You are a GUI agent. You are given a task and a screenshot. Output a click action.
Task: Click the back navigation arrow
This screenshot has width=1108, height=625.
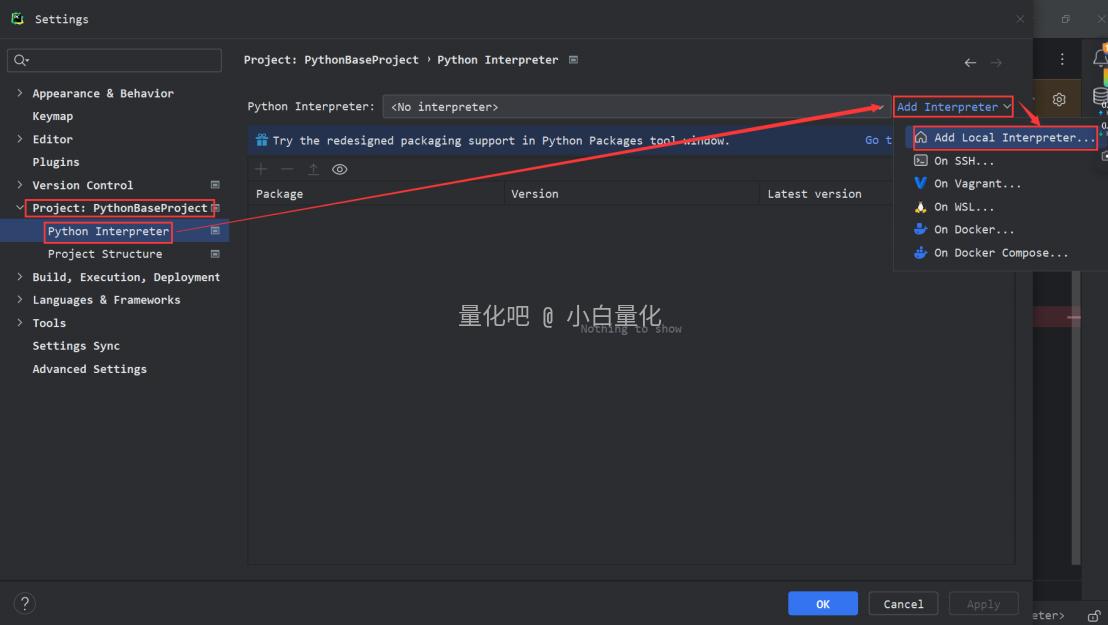(x=970, y=63)
